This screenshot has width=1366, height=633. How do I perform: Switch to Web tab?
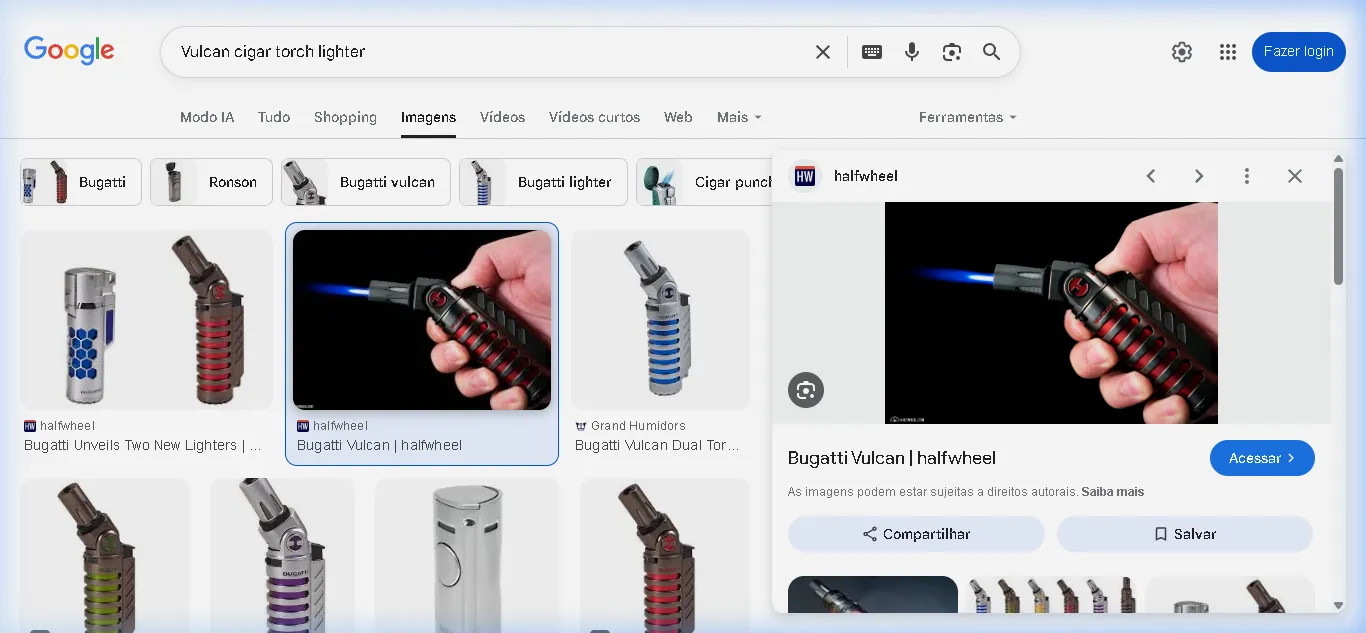point(678,117)
